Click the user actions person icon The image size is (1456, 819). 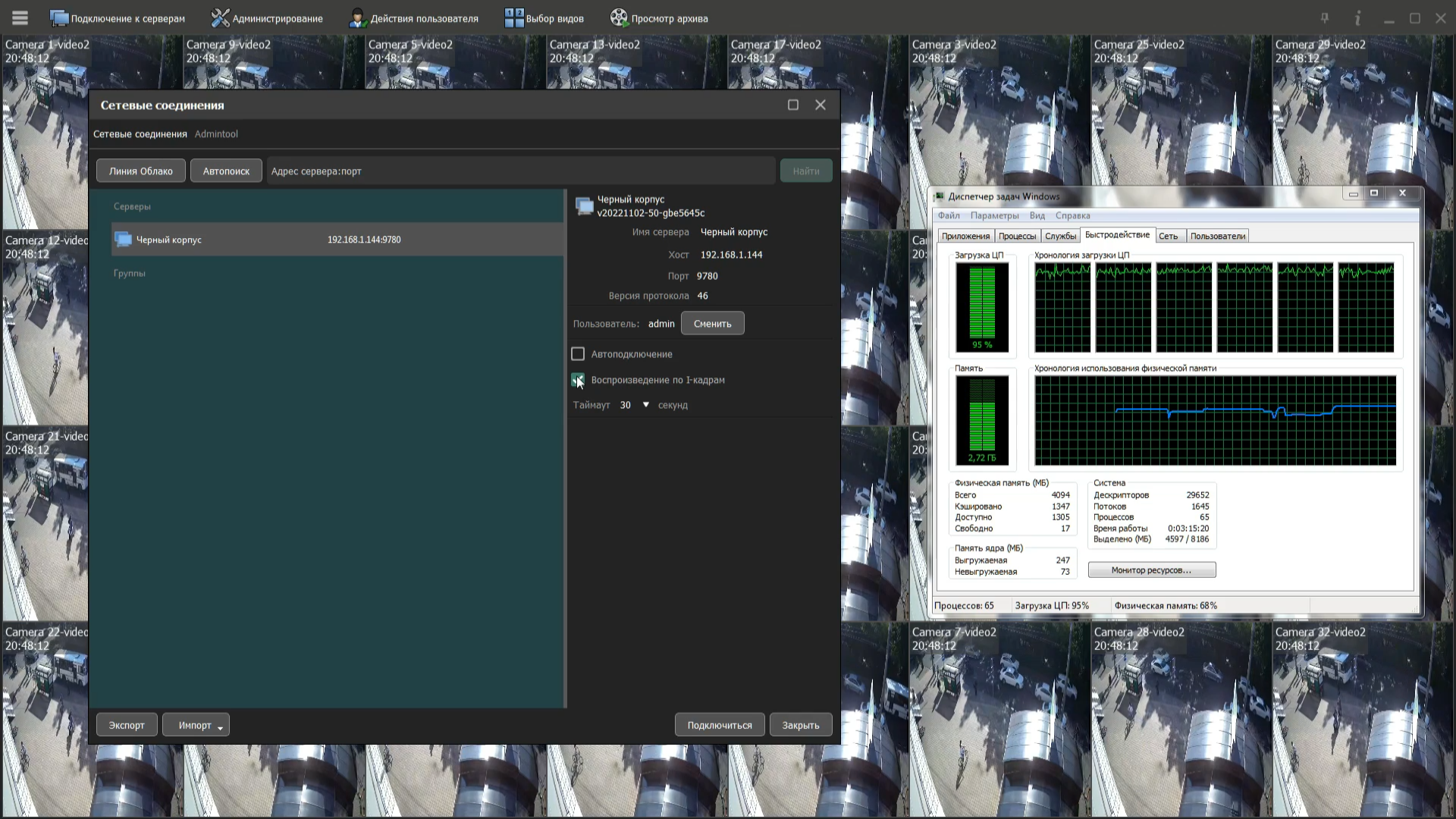pos(357,18)
